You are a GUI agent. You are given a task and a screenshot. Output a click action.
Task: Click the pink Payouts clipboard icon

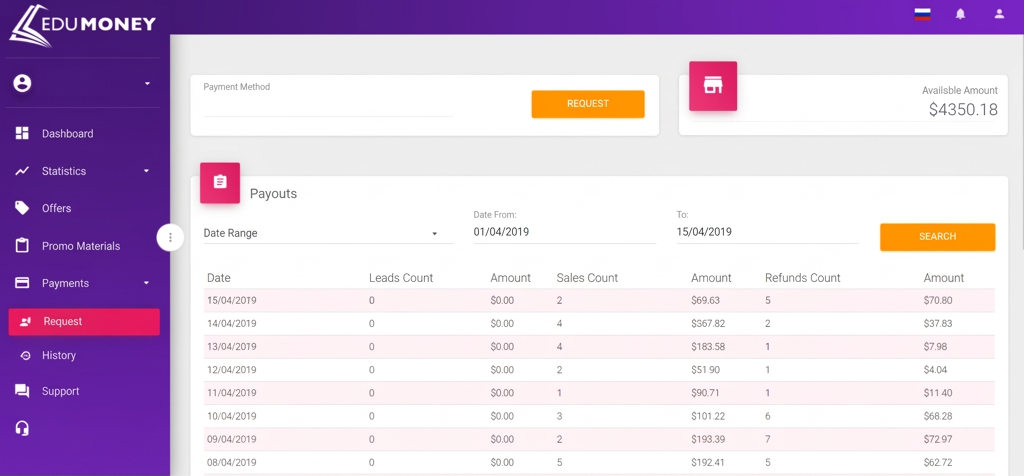[220, 183]
